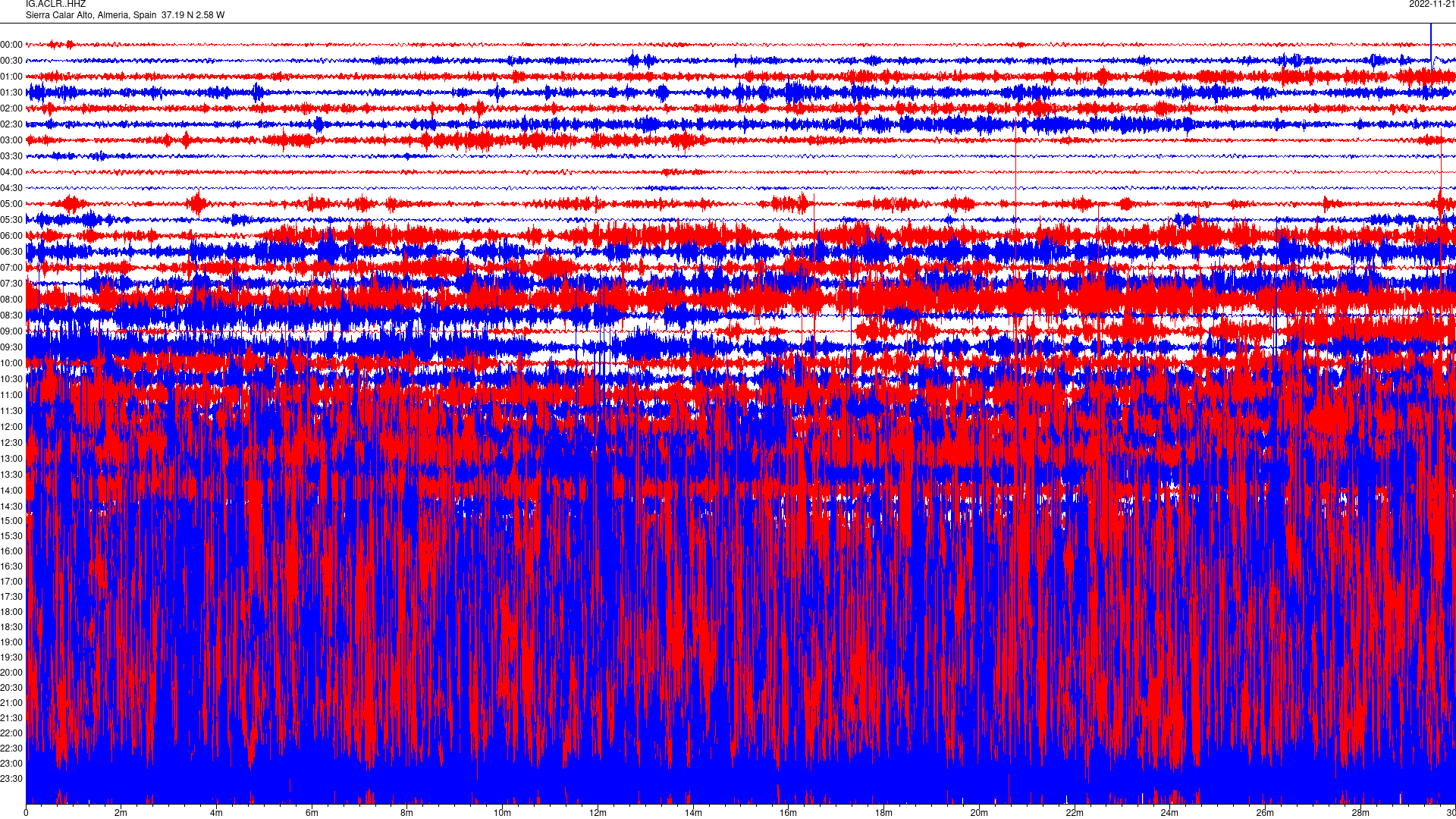
Task: Select the 00:30 time row label
Action: tap(11, 61)
